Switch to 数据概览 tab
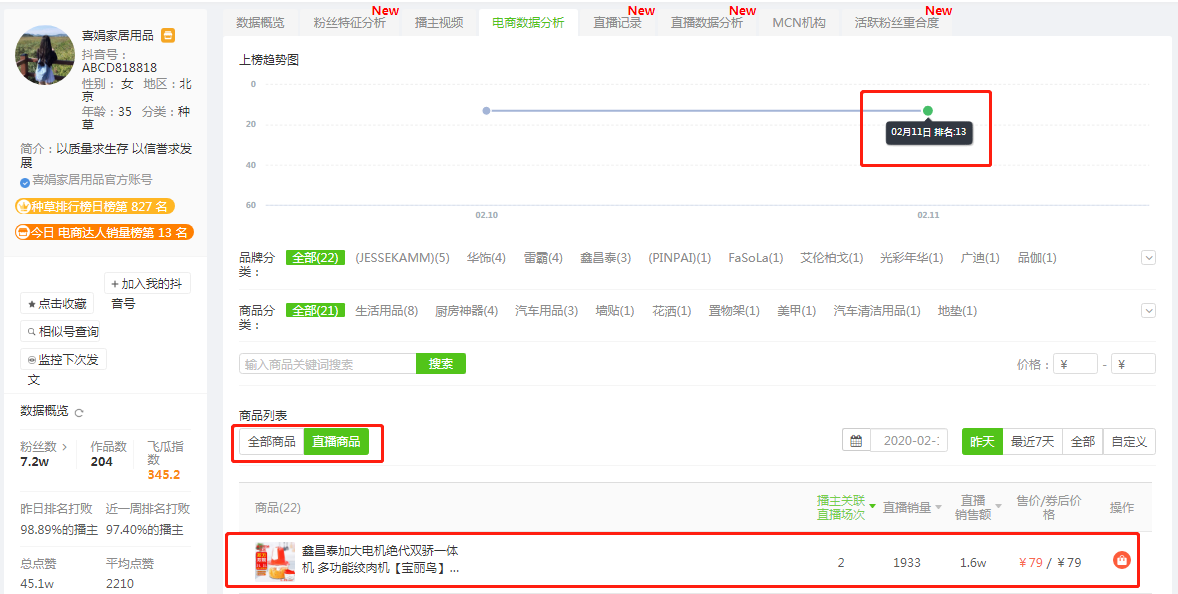The image size is (1178, 594). tap(261, 23)
